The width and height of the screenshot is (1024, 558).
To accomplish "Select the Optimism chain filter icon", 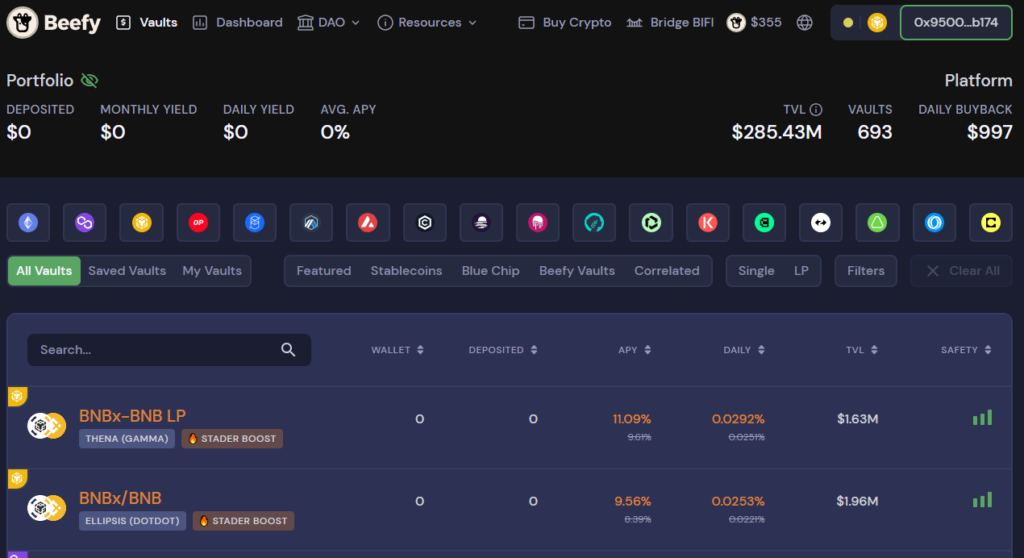I will point(198,223).
